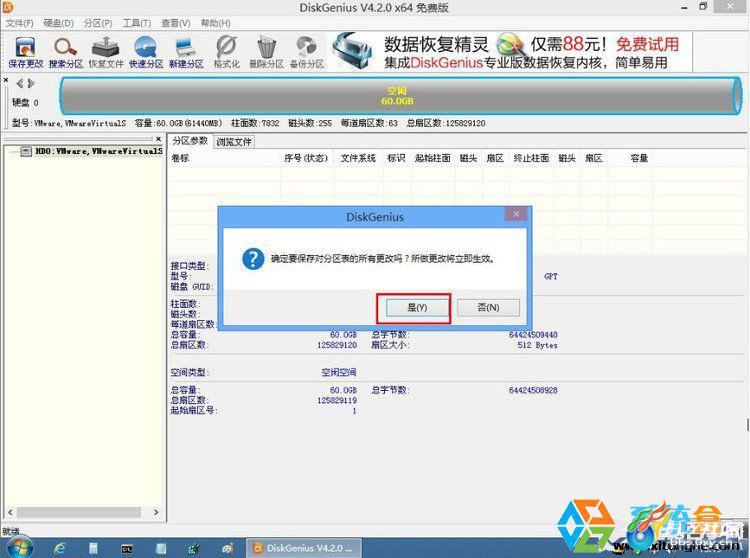
Task: Click the Save Changes (保存更改) toolbar icon
Action: (26, 52)
